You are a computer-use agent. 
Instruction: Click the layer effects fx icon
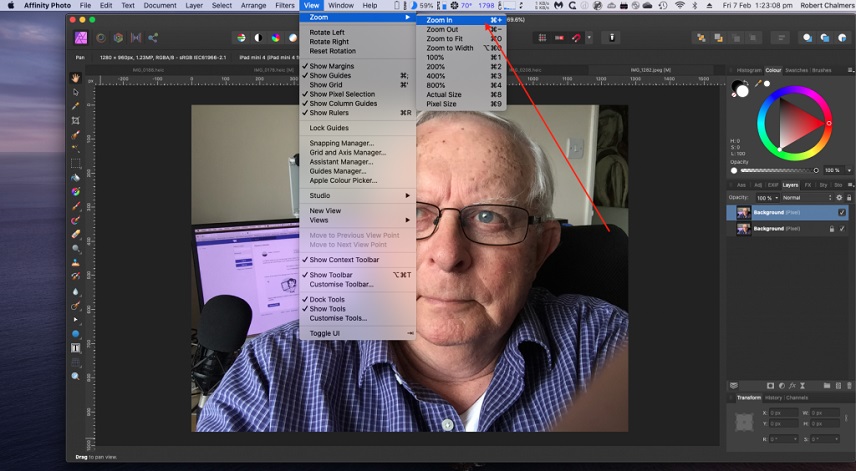point(792,385)
